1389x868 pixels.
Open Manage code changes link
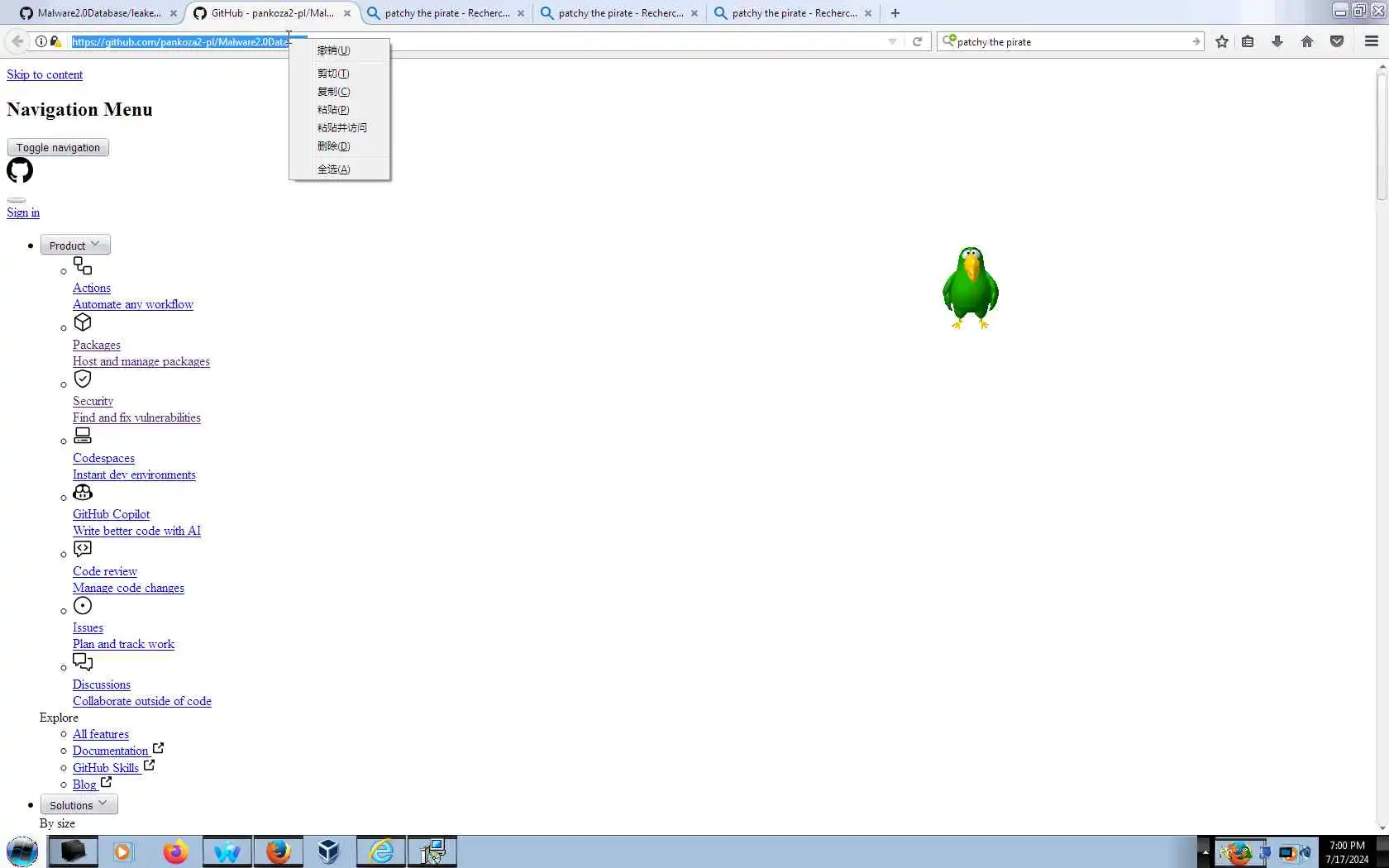click(128, 588)
